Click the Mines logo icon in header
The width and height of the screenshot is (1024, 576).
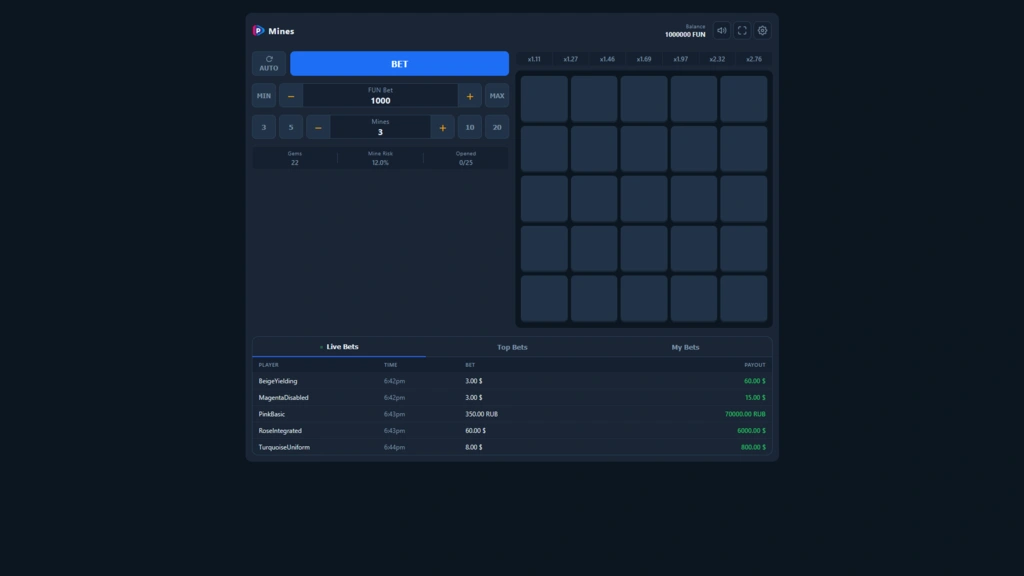click(258, 31)
